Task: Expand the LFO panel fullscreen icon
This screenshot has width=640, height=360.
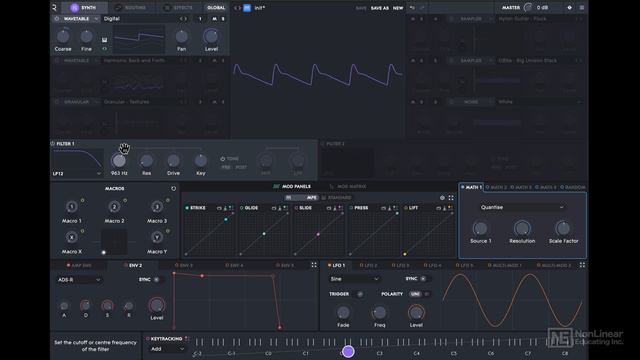Action: click(582, 265)
